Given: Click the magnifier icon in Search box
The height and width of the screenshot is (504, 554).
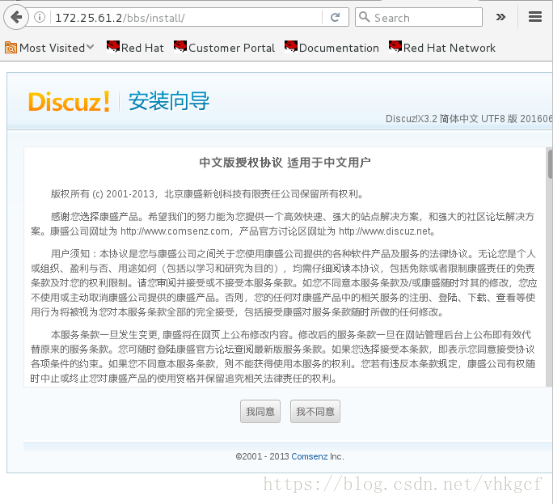Looking at the screenshot, I should (364, 17).
